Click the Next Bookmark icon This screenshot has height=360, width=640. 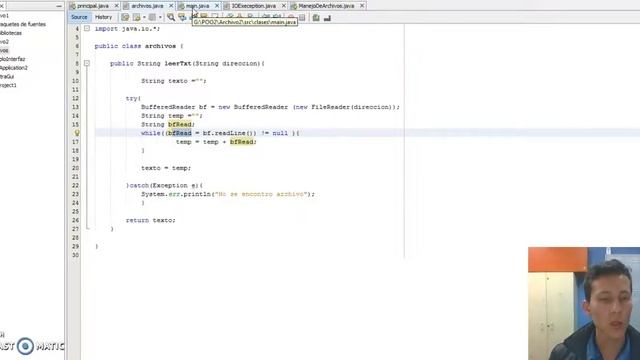click(x=240, y=17)
